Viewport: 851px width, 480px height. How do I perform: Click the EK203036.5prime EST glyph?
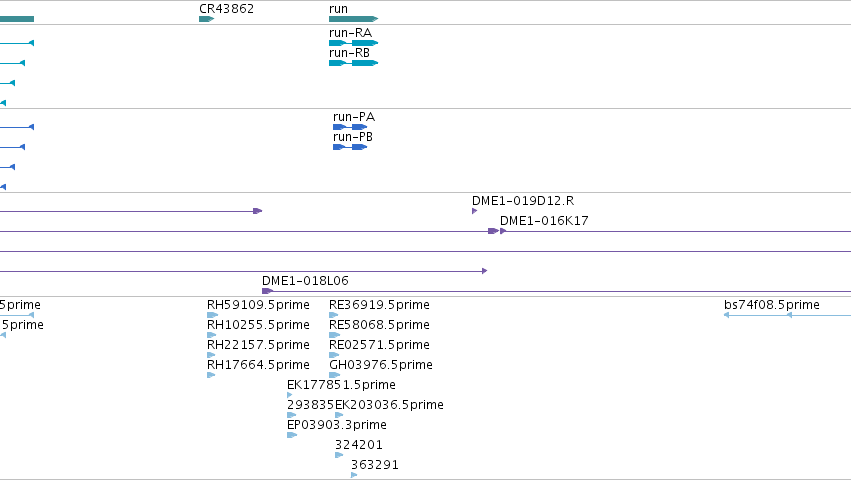pyautogui.click(x=339, y=415)
